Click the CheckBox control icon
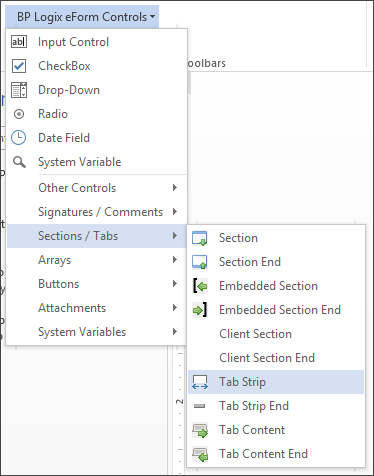The image size is (374, 476). coord(19,66)
